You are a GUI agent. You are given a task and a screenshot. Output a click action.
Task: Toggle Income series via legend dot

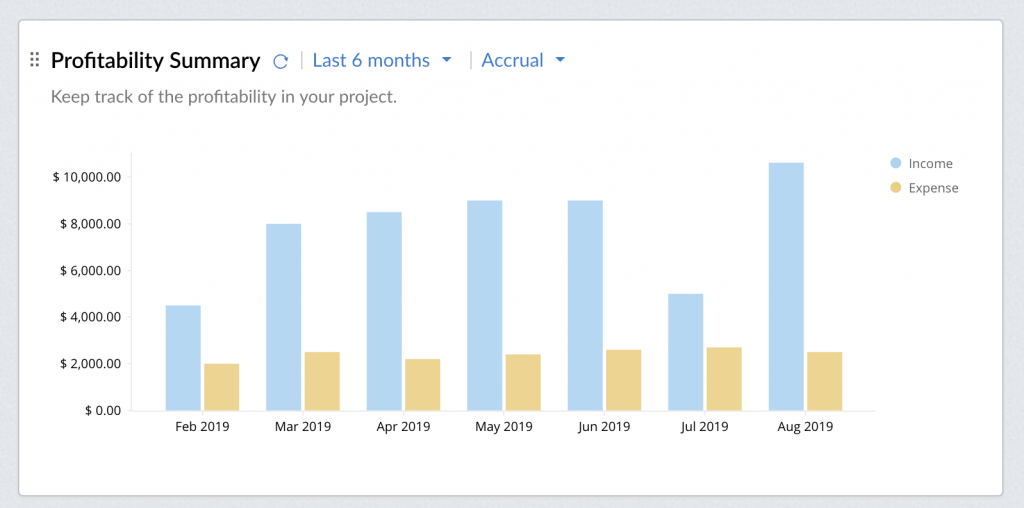[x=896, y=163]
